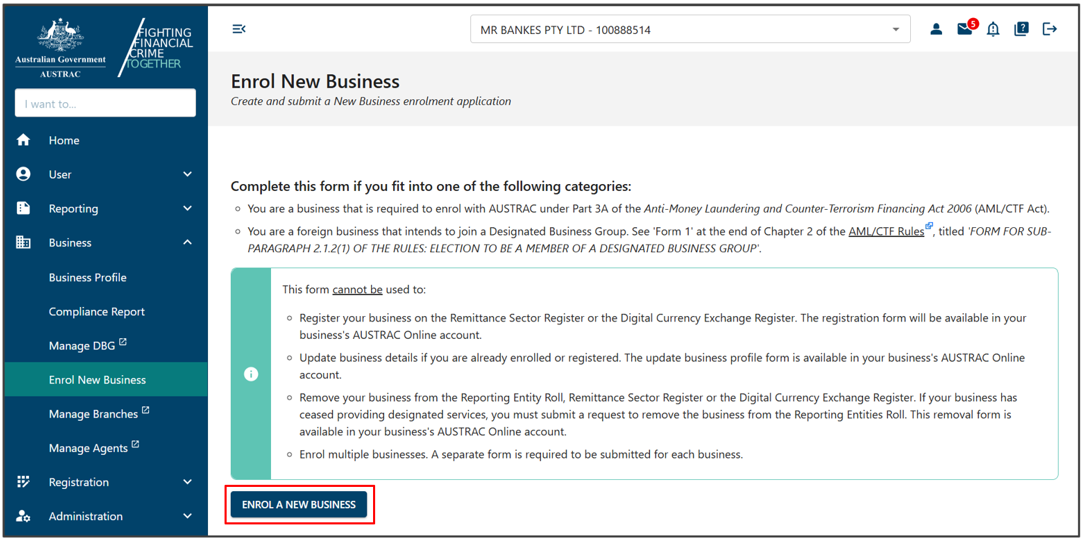Click the User avatar icon in sidebar
Viewport: 1083px width, 543px height.
pyautogui.click(x=23, y=174)
